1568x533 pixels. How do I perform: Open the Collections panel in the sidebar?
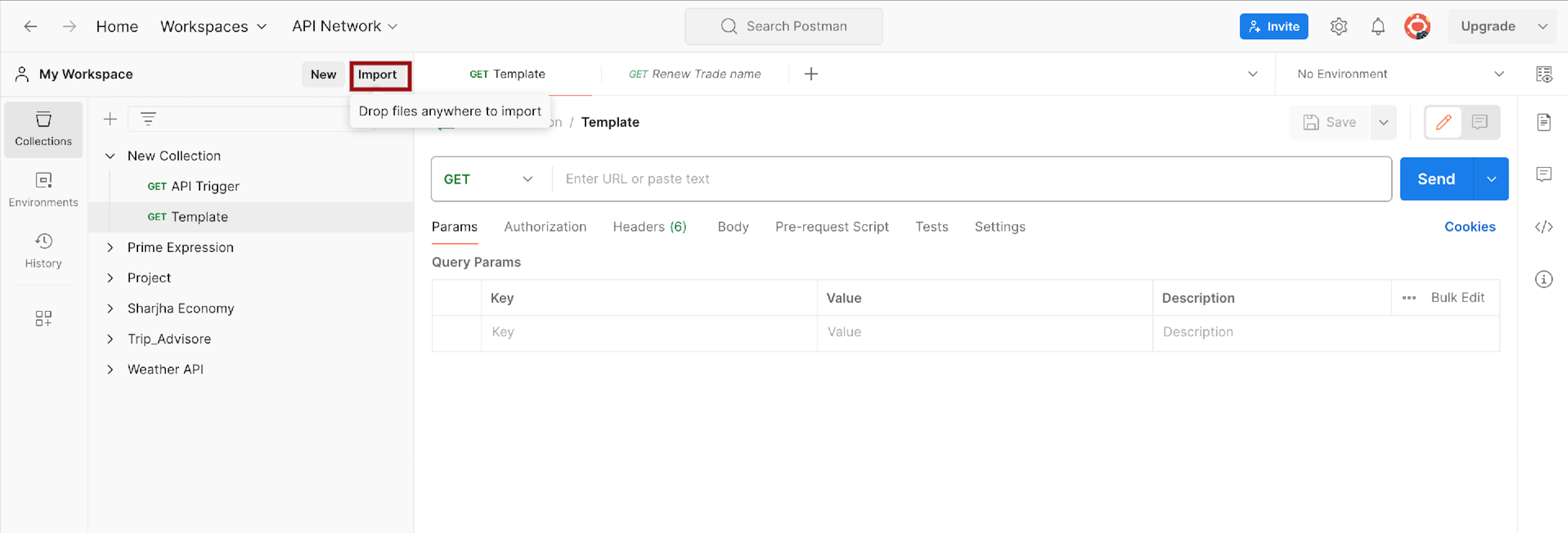[x=43, y=129]
